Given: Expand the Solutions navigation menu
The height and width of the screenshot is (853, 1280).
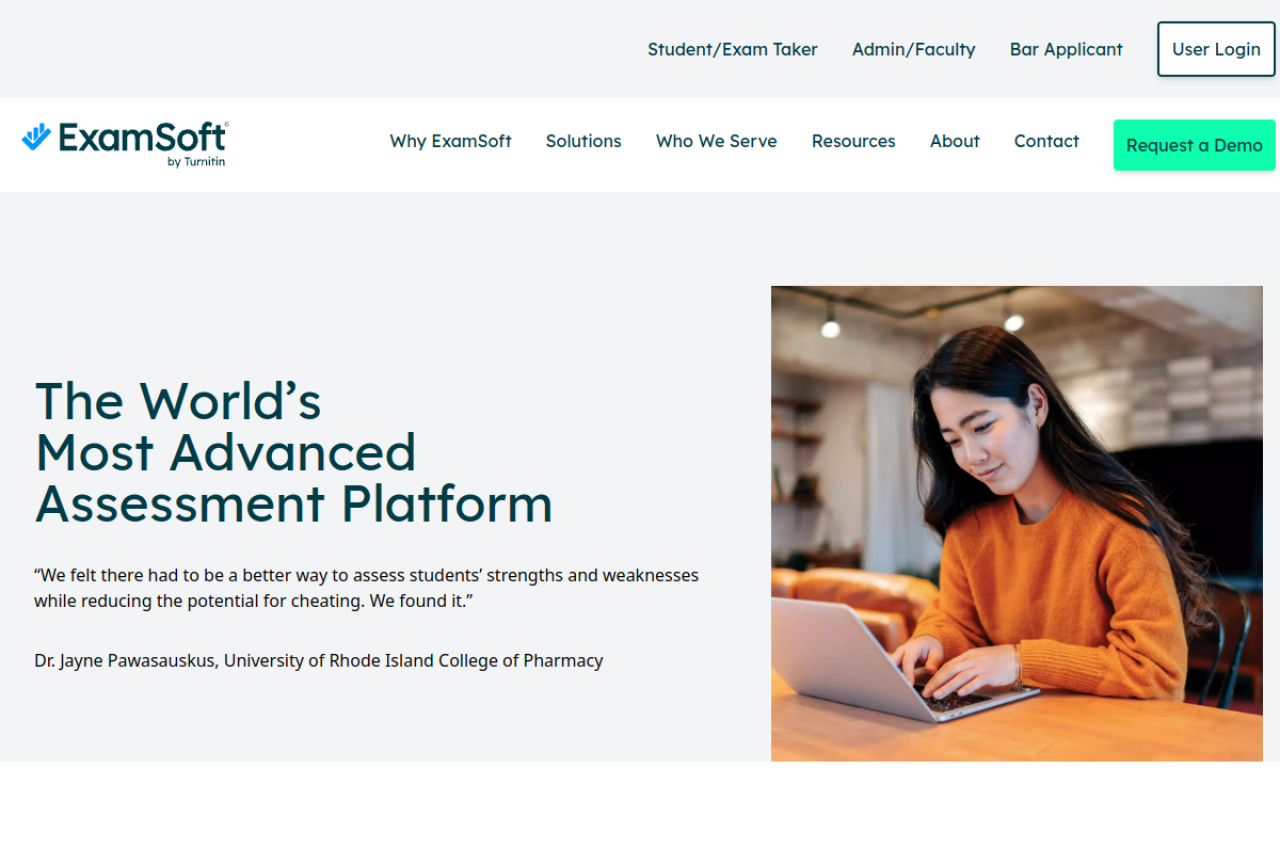Looking at the screenshot, I should coord(583,141).
